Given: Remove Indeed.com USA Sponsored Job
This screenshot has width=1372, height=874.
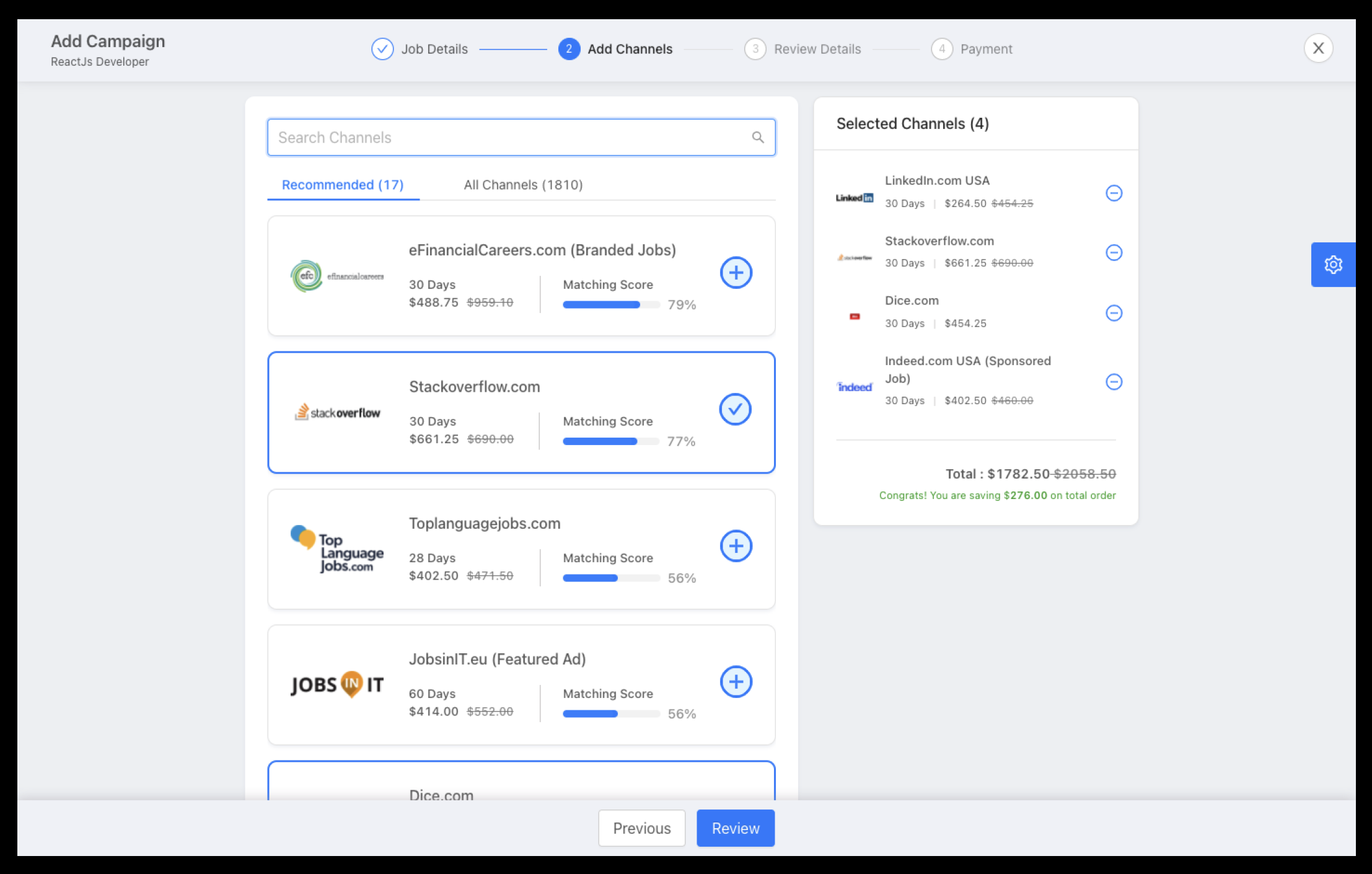Looking at the screenshot, I should pyautogui.click(x=1114, y=382).
